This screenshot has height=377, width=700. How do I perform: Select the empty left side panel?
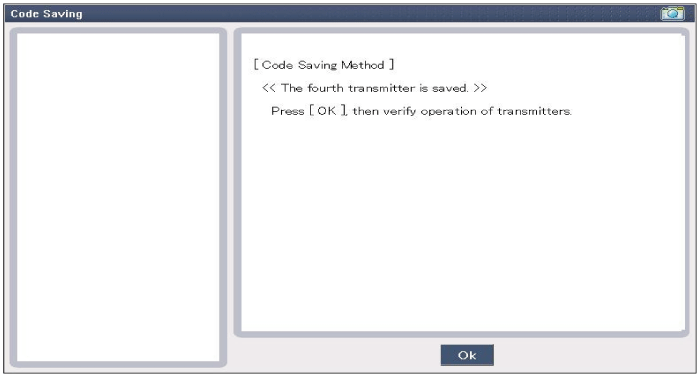pyautogui.click(x=118, y=197)
